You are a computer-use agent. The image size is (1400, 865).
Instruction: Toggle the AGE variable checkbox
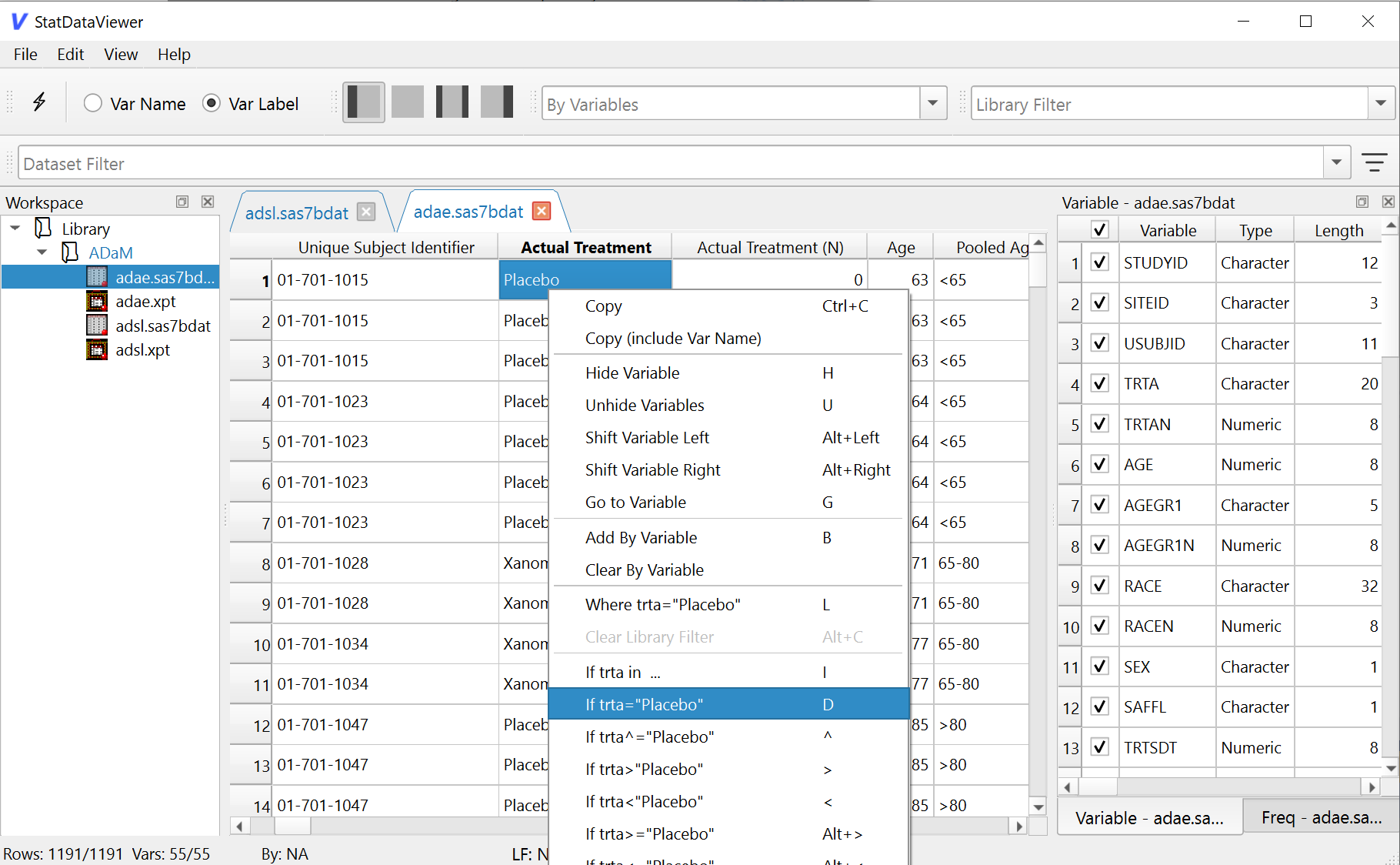coord(1100,464)
